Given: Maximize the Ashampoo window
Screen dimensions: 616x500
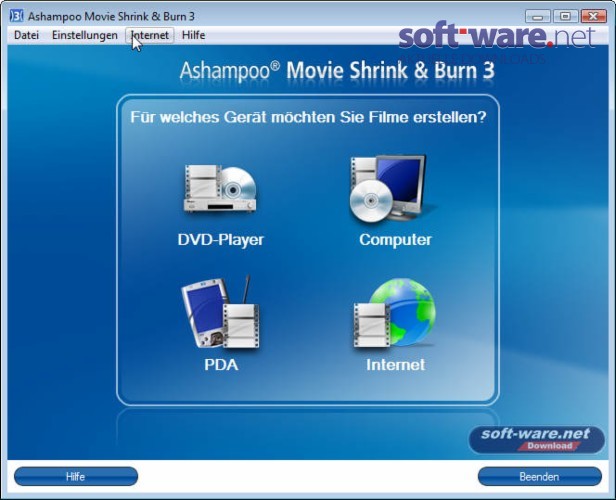Looking at the screenshot, I should pyautogui.click(x=565, y=16).
